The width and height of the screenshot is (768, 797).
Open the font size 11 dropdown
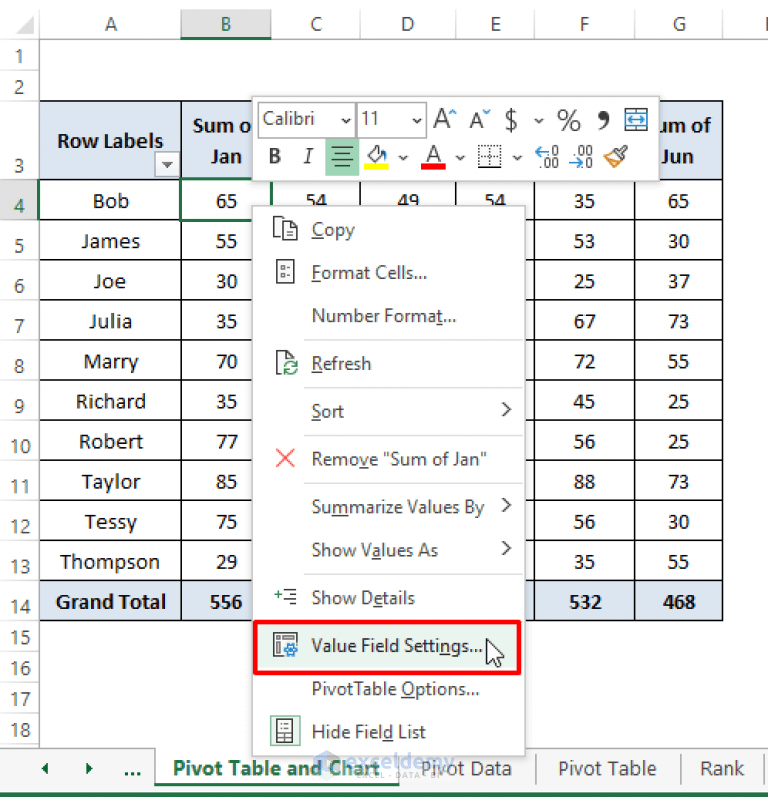416,120
